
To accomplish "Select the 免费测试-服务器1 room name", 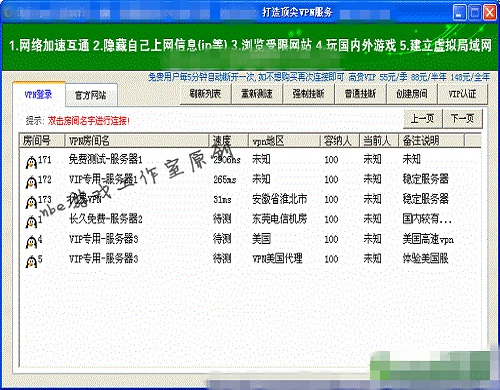I will click(x=106, y=159).
